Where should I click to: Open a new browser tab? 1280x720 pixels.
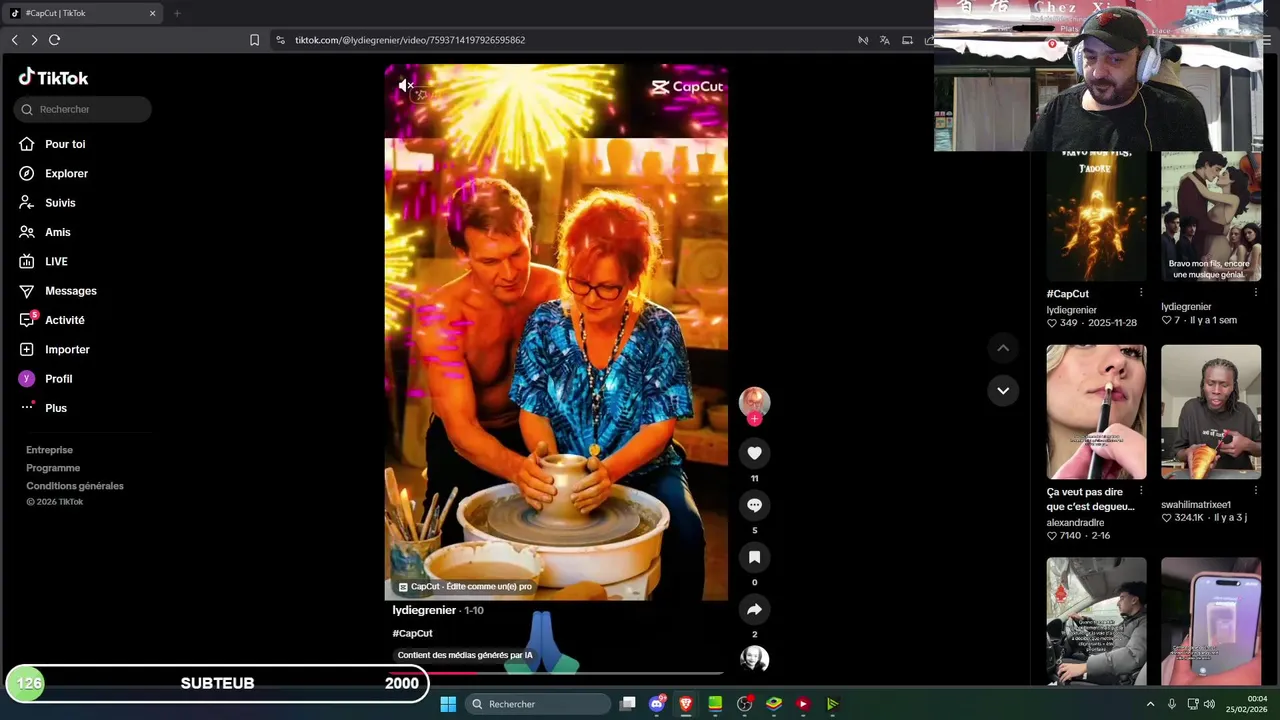tap(177, 13)
